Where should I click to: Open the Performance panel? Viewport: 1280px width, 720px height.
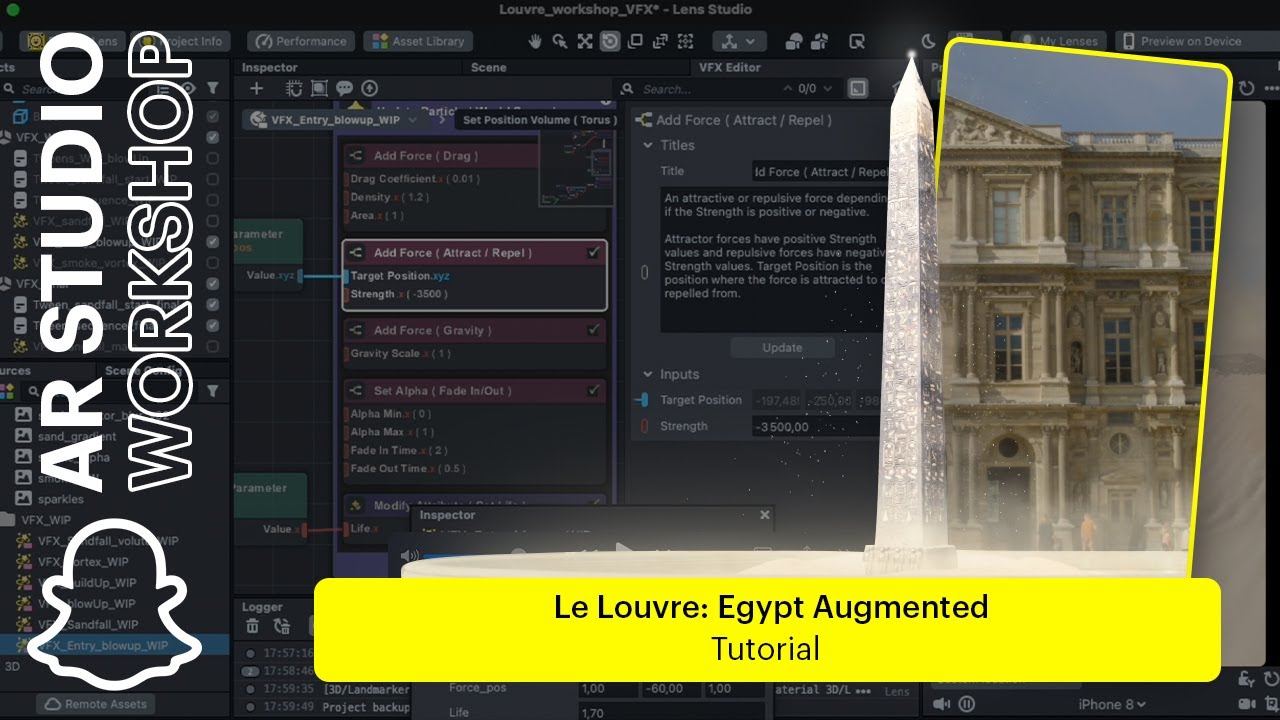click(x=300, y=41)
